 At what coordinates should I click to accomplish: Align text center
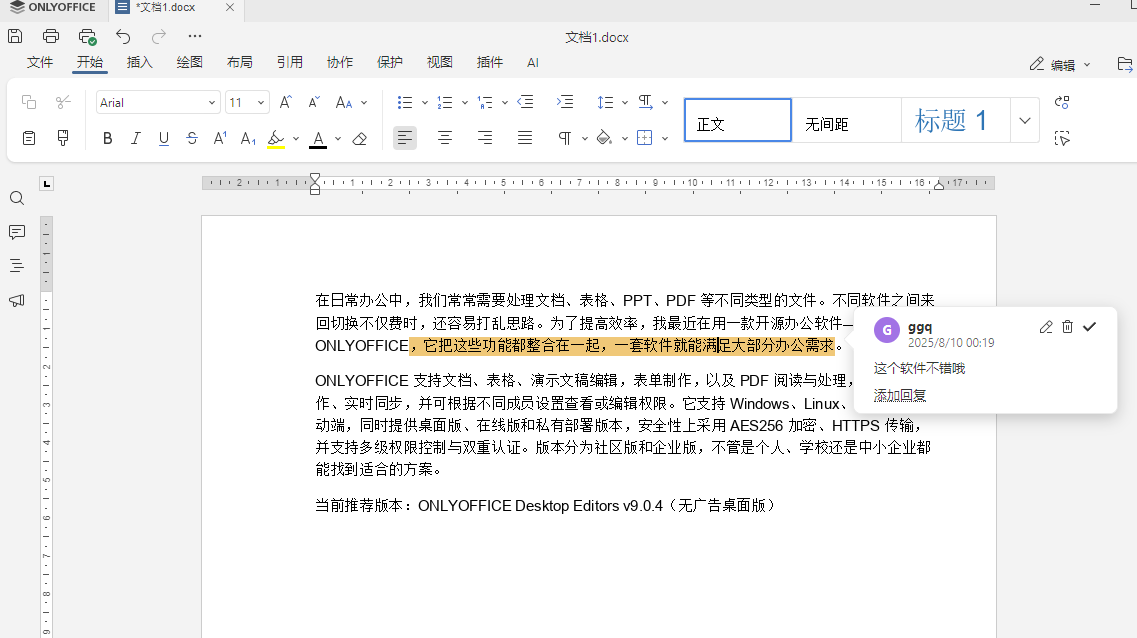[x=445, y=138]
